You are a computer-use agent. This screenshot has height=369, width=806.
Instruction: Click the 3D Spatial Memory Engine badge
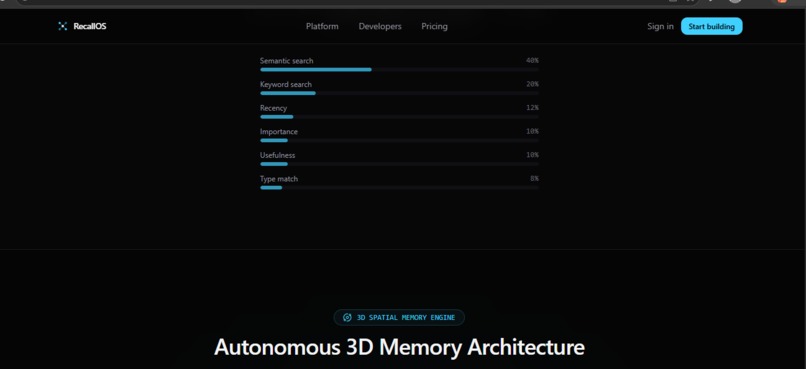click(399, 318)
